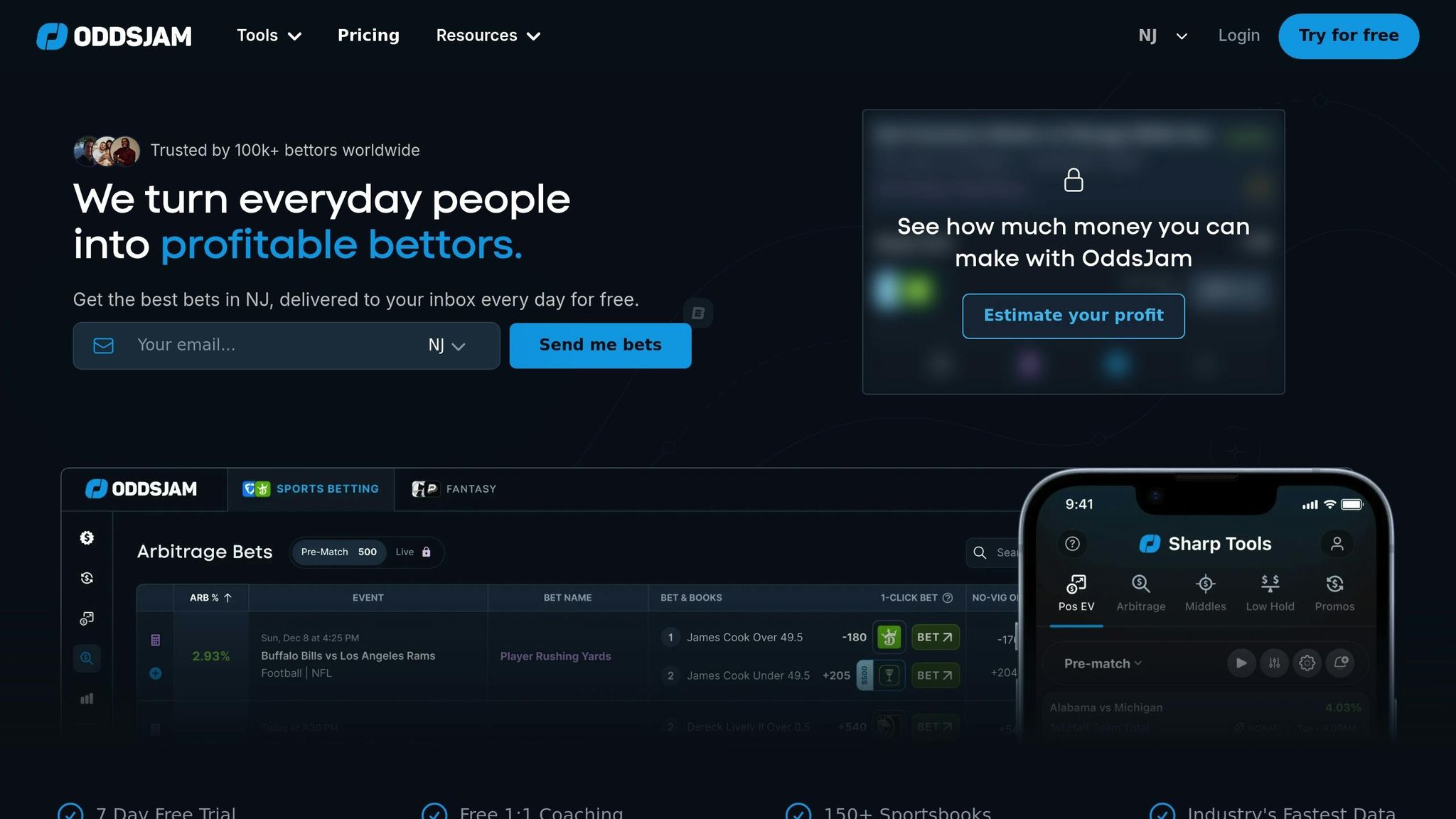Image resolution: width=1456 pixels, height=819 pixels.
Task: Open the Pre-match dropdown on phone
Action: 1103,663
